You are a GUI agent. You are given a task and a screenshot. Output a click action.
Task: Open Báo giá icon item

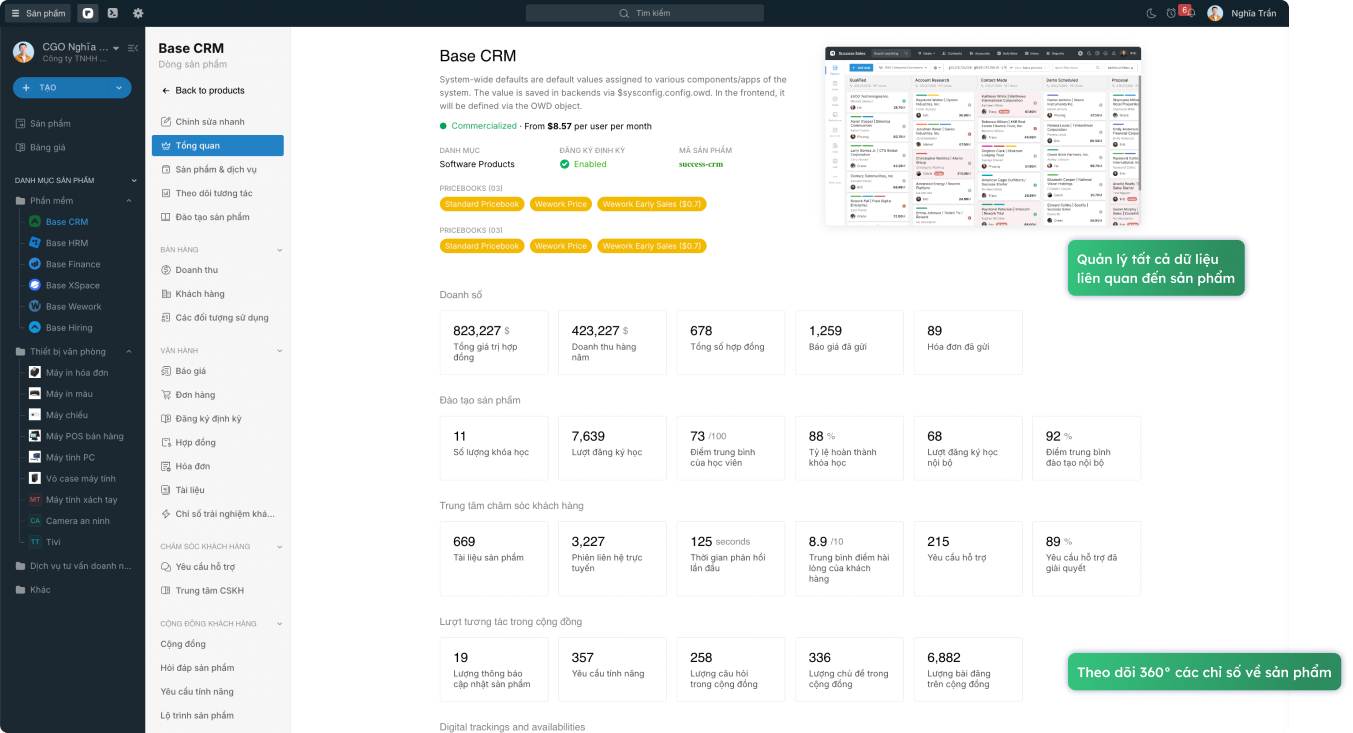(x=166, y=371)
